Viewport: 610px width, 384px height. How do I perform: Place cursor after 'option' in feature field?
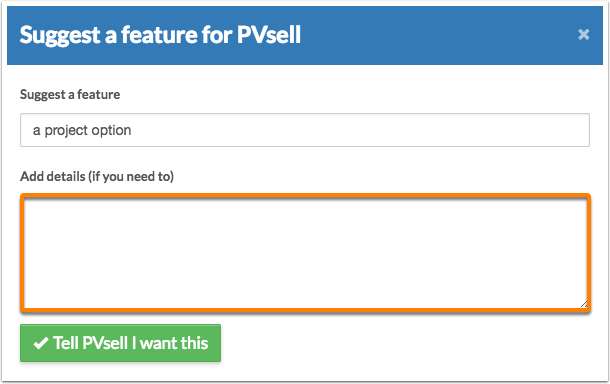coord(132,130)
